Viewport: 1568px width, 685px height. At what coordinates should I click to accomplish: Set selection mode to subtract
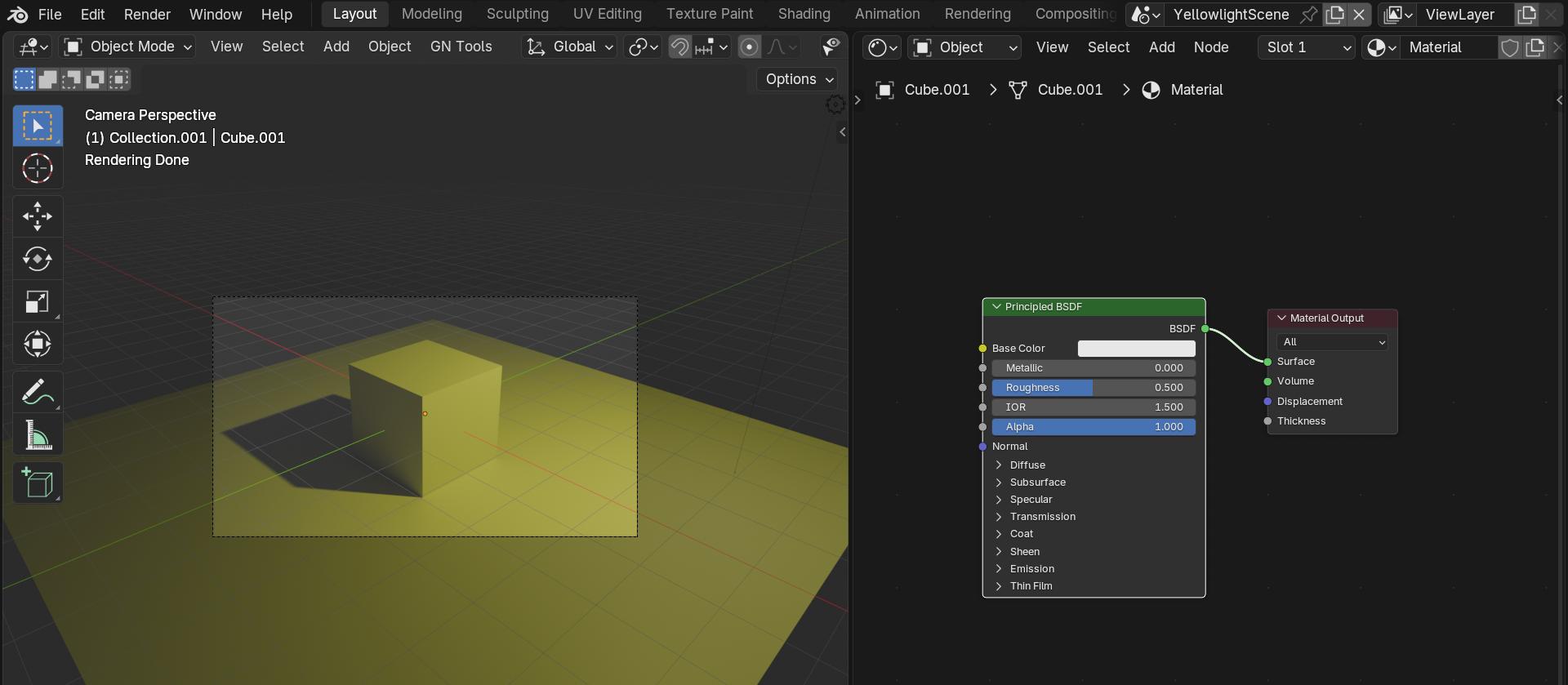tap(72, 79)
